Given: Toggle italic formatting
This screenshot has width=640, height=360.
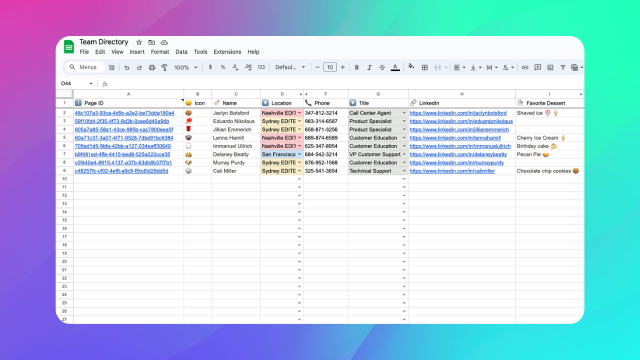Looking at the screenshot, I should 369,67.
